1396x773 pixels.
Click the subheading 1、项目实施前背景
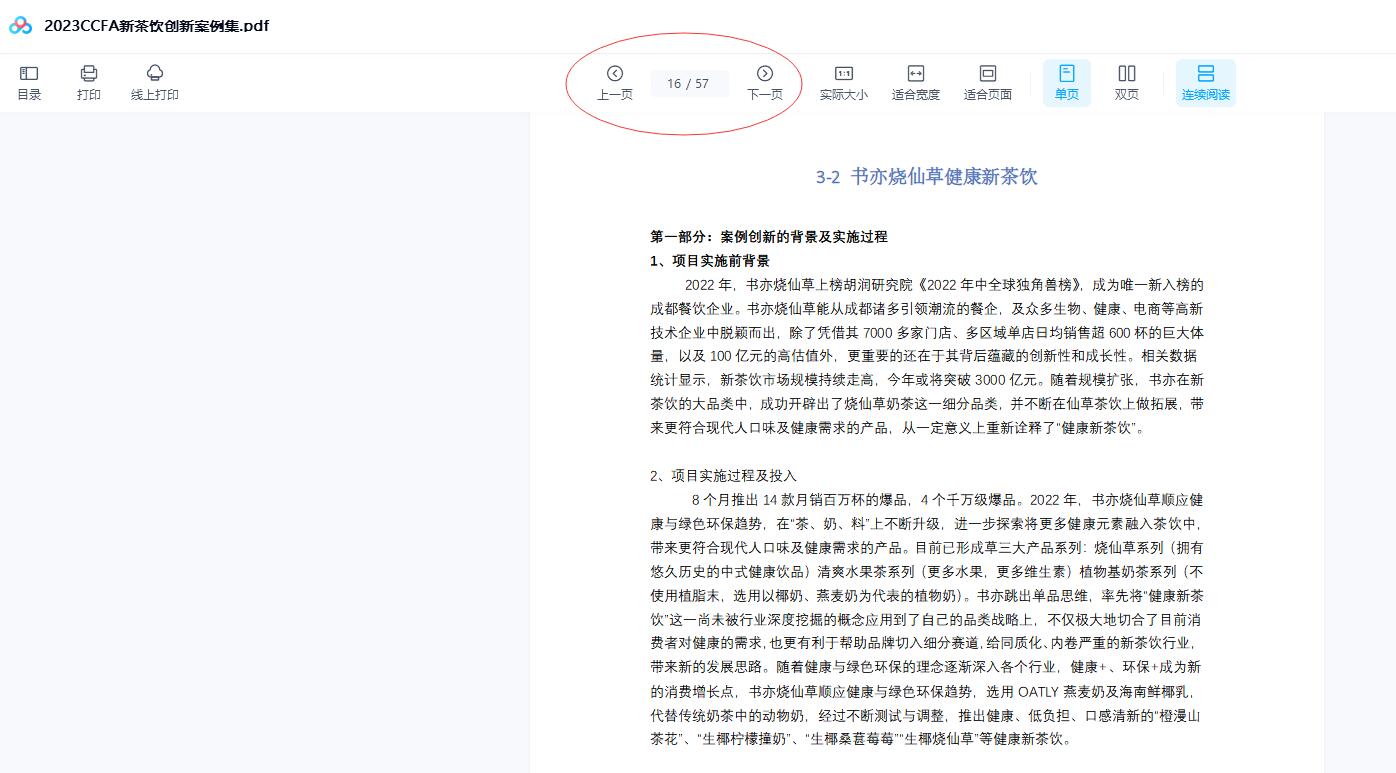coord(709,261)
